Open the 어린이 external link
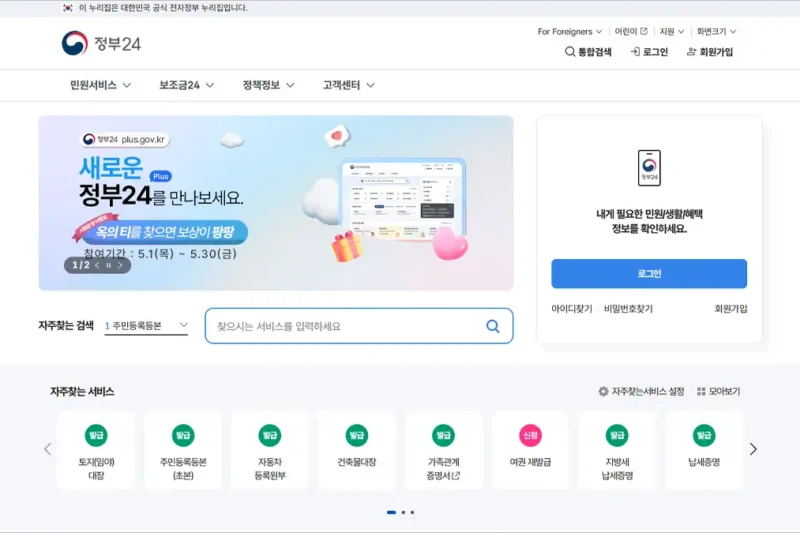The height and width of the screenshot is (533, 800). [631, 32]
